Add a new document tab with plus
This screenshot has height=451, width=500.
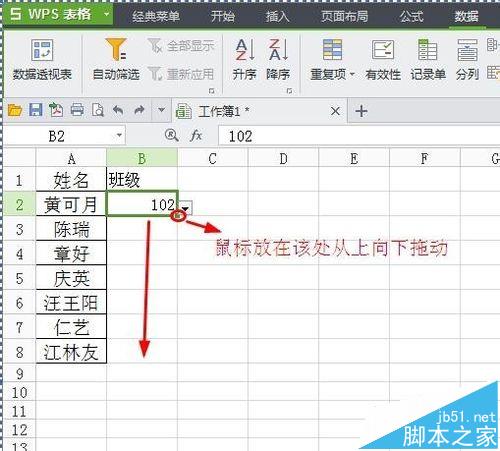click(361, 111)
